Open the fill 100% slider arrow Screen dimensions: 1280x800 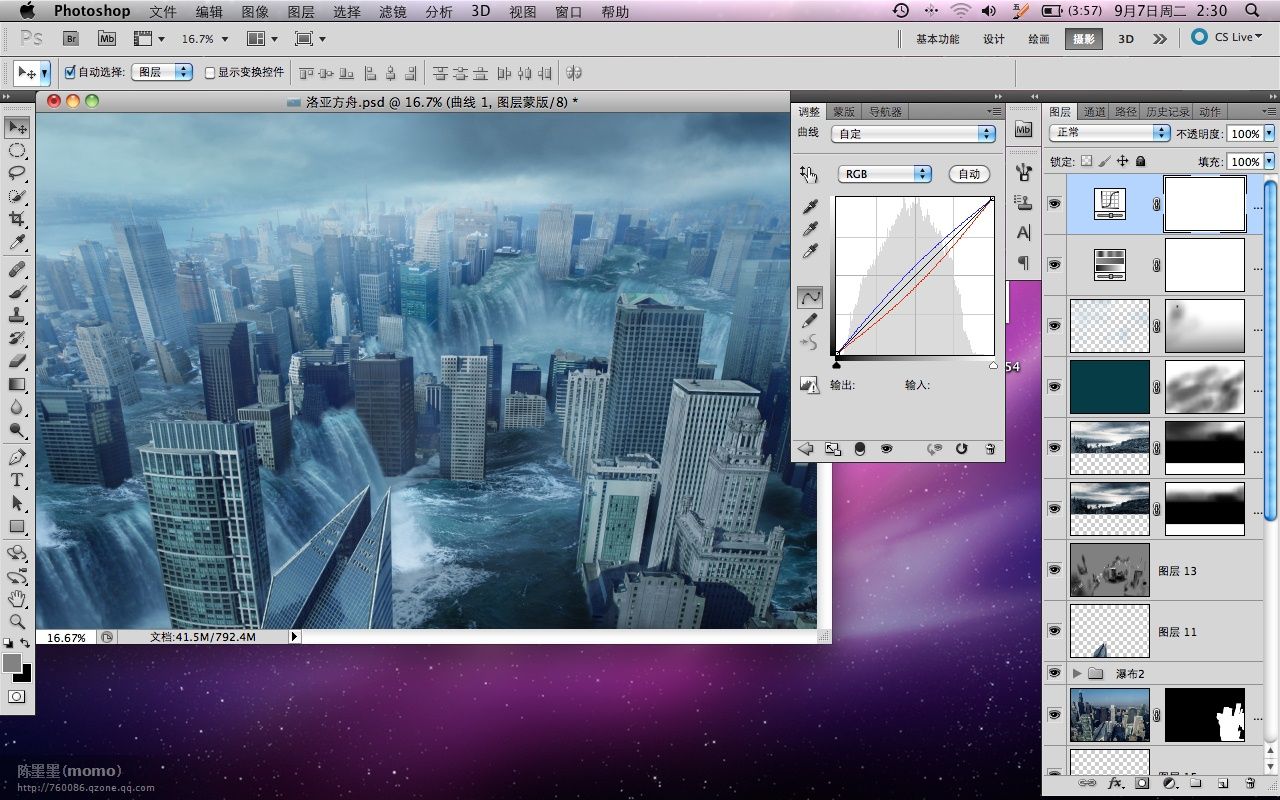coord(1270,161)
